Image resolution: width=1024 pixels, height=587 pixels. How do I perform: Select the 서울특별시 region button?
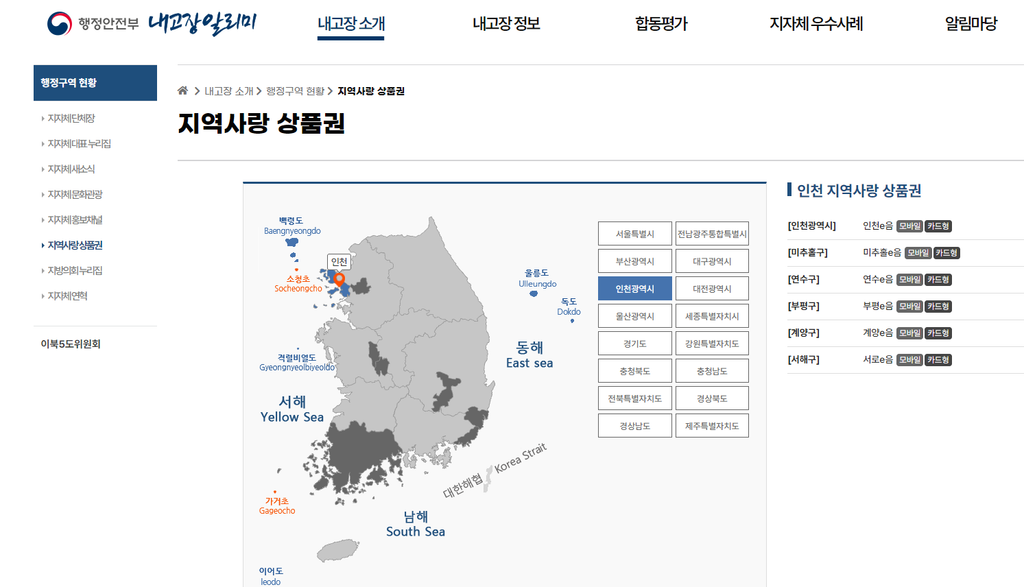coord(635,234)
